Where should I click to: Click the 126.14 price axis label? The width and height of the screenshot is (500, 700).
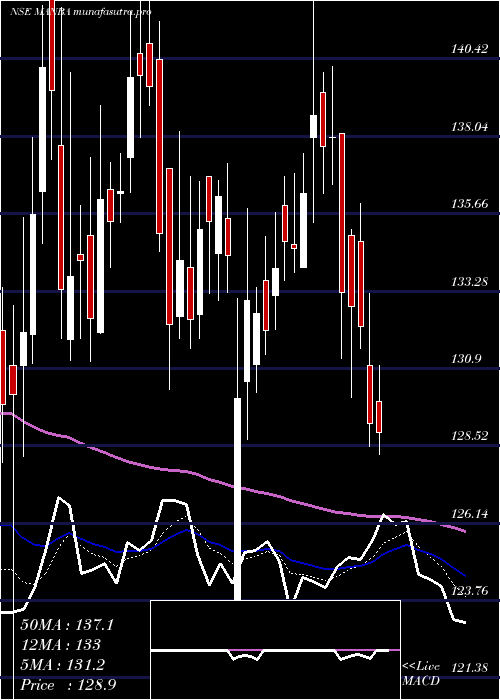pyautogui.click(x=469, y=514)
